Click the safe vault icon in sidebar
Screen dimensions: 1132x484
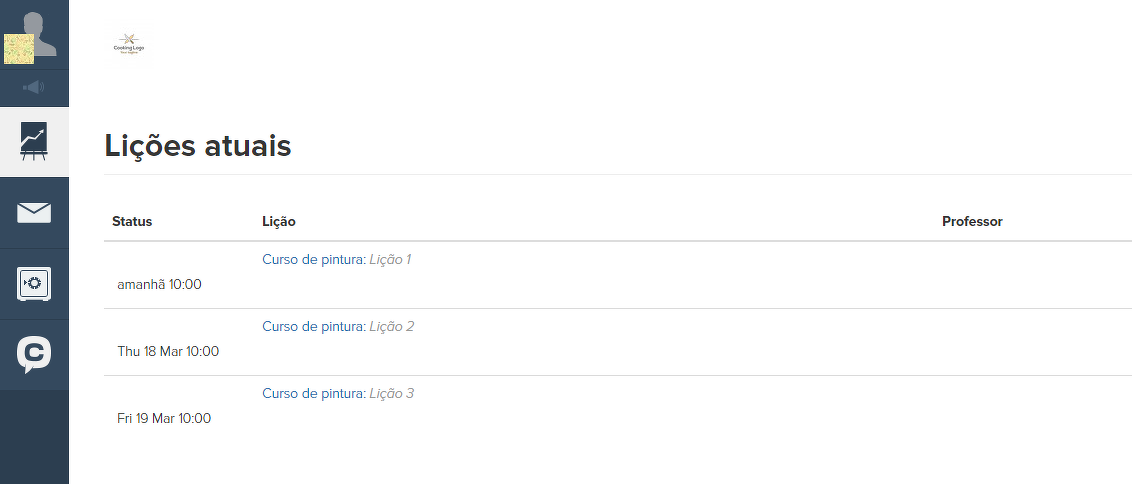point(34,284)
